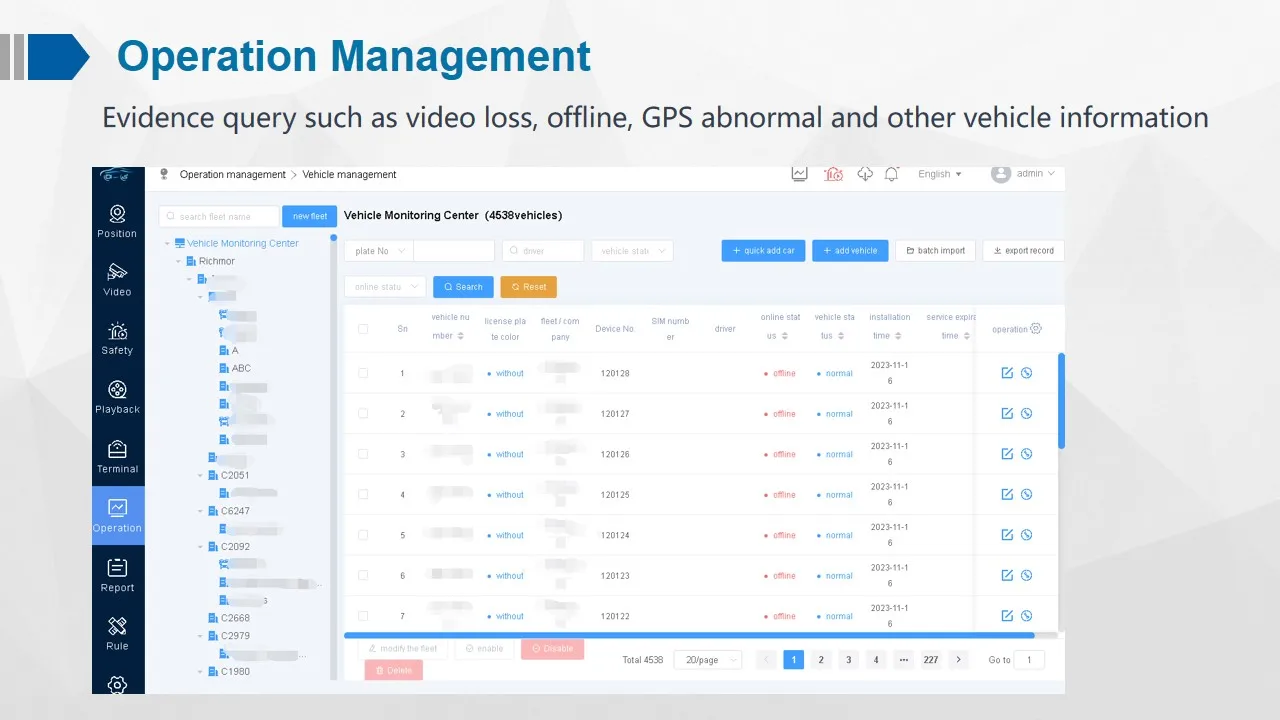This screenshot has width=1280, height=720.
Task: Click the export record button
Action: click(1024, 251)
